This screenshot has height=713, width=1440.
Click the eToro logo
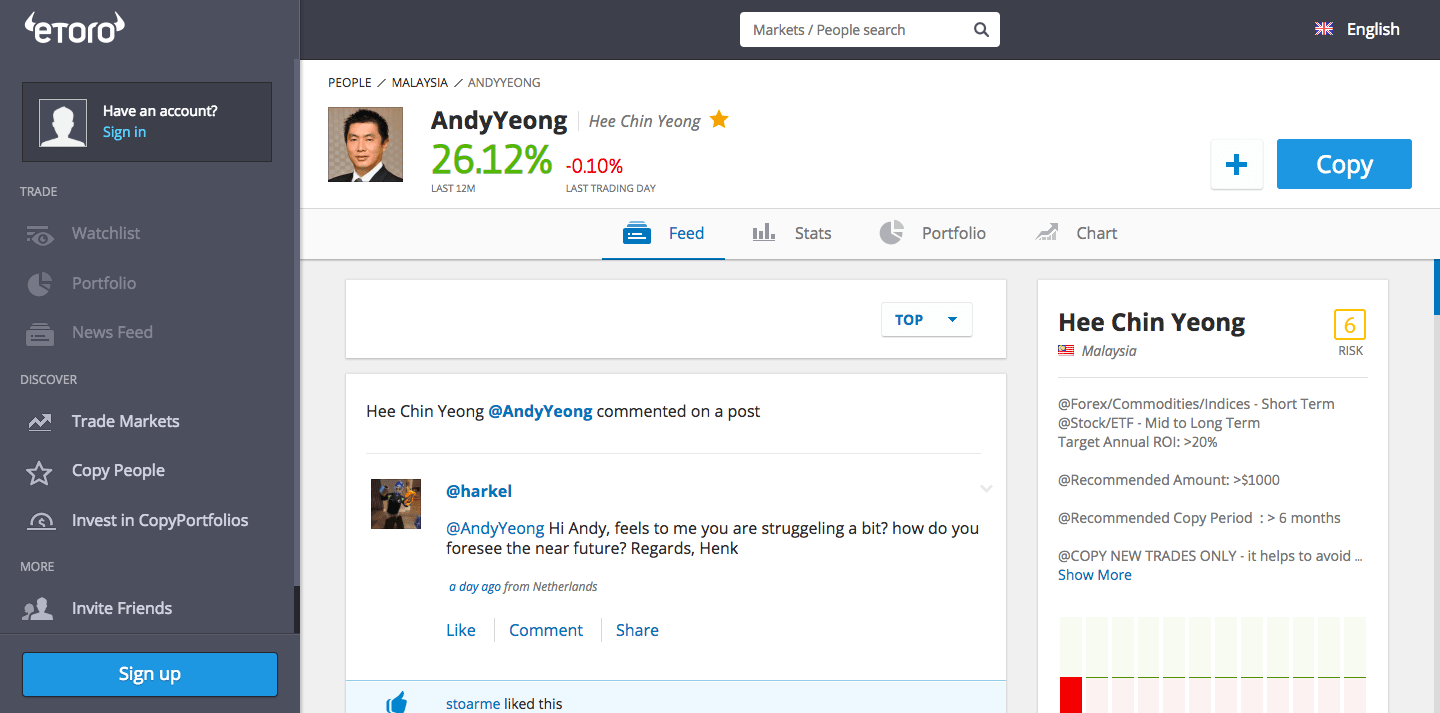(x=75, y=28)
